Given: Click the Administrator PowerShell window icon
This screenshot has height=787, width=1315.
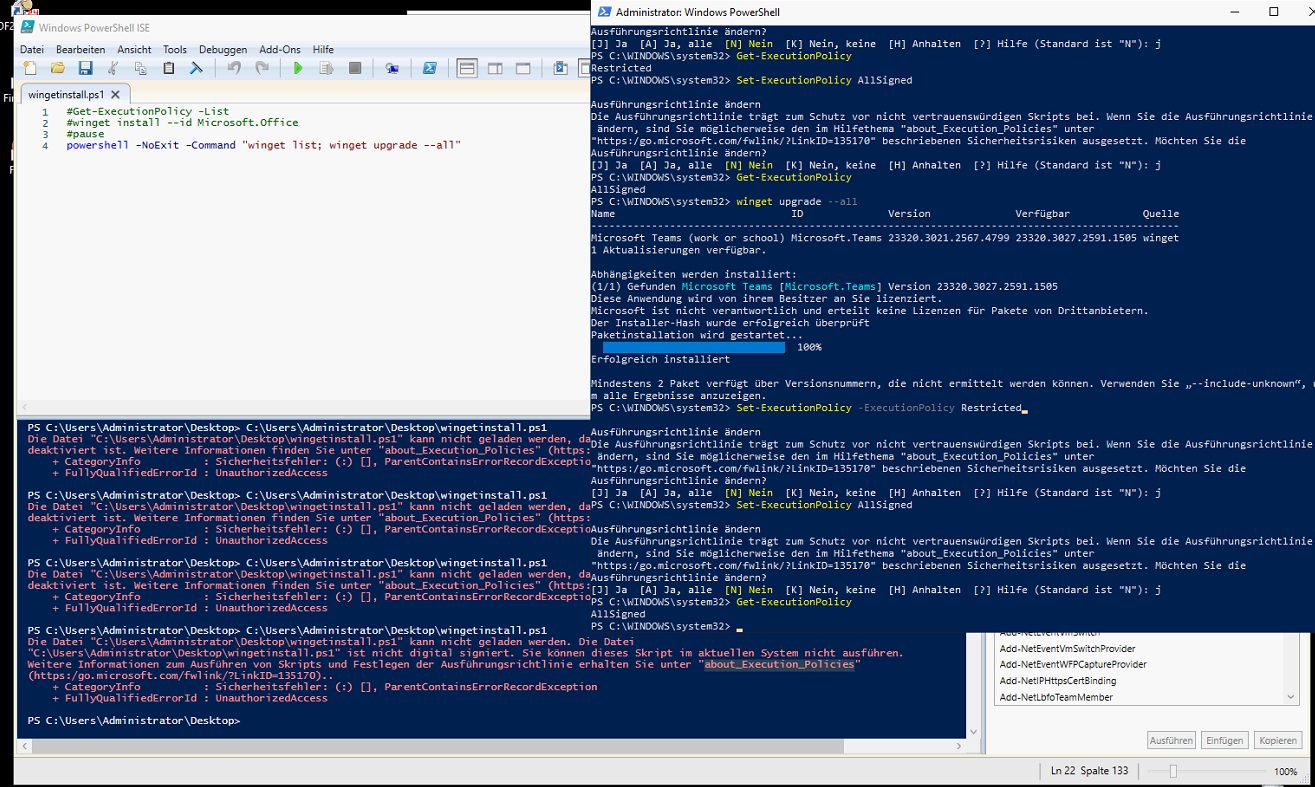Looking at the screenshot, I should [x=603, y=12].
